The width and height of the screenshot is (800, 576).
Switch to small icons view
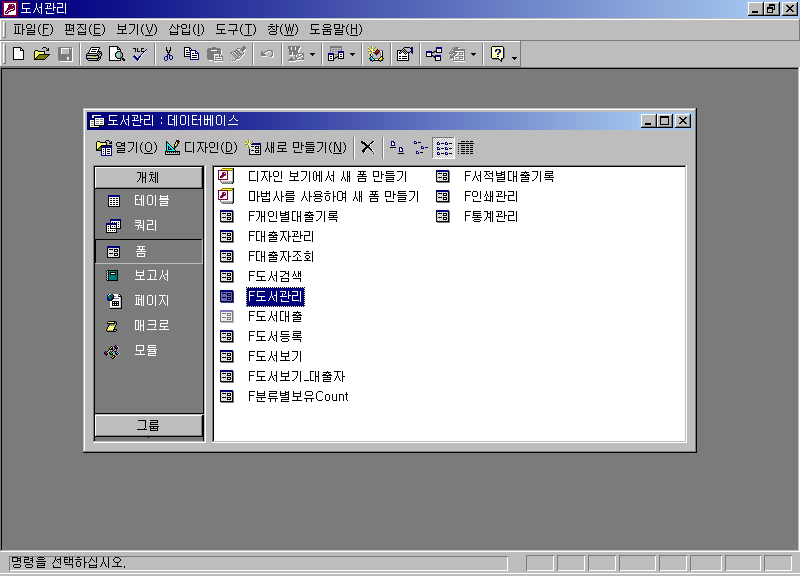coord(420,148)
